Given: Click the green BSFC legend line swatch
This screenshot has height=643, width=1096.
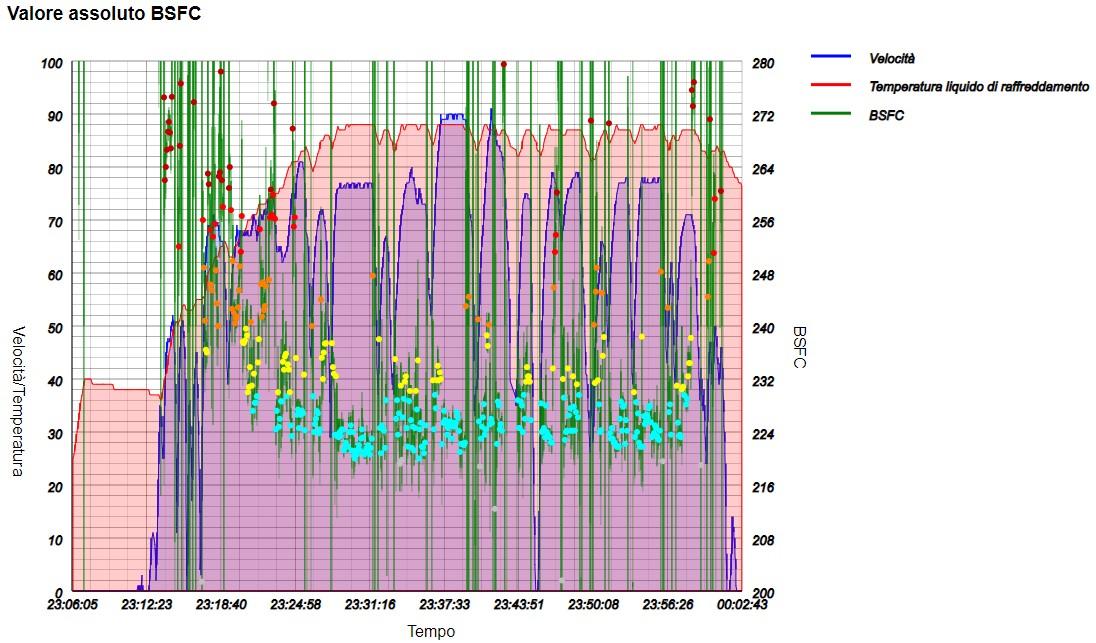Looking at the screenshot, I should click(x=830, y=116).
